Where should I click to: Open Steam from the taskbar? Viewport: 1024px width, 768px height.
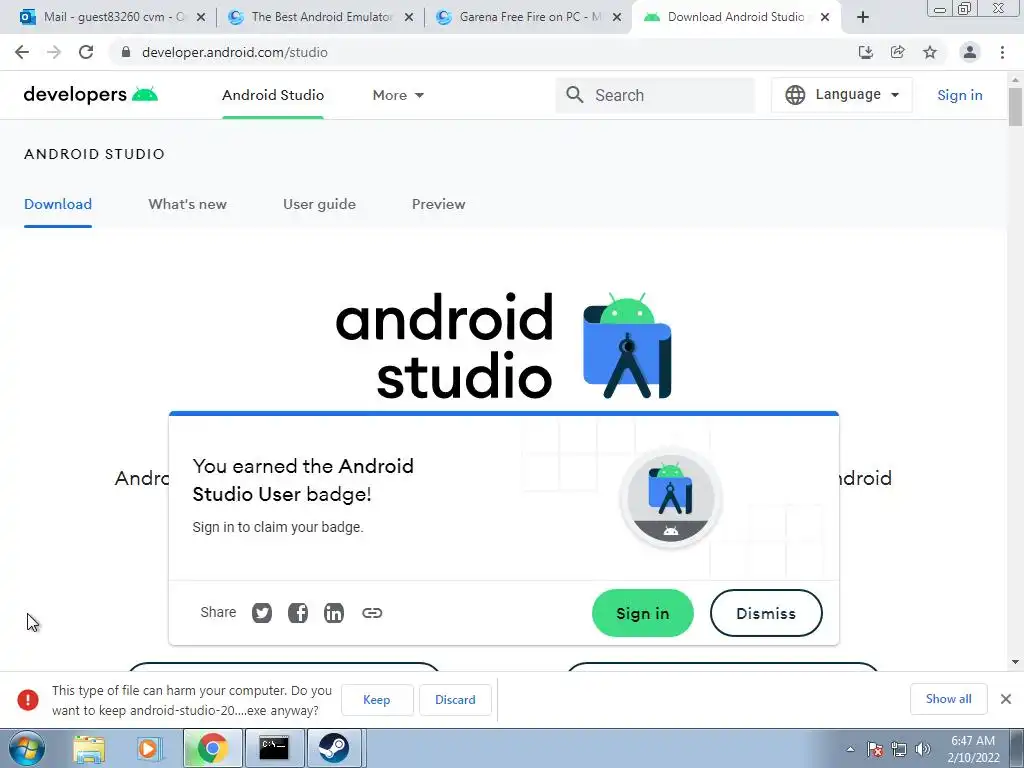click(334, 748)
